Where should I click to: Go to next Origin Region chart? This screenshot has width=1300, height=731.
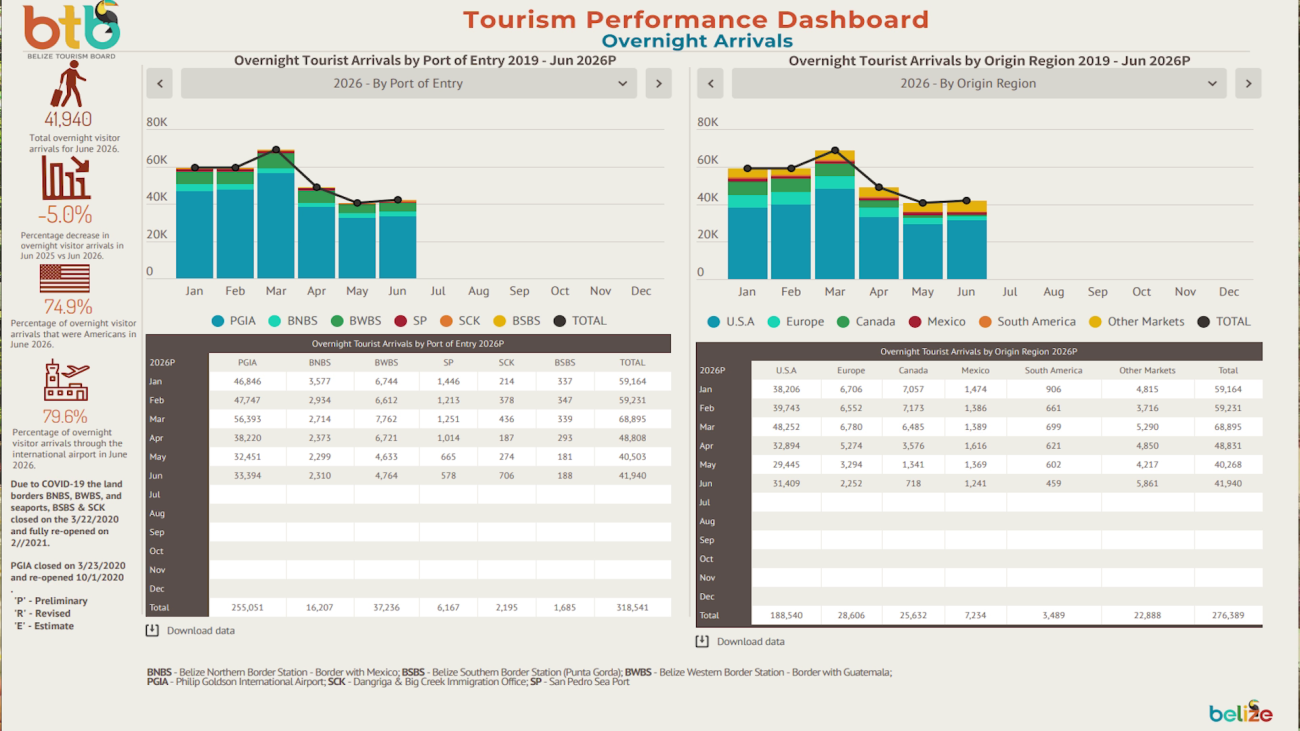point(1248,83)
